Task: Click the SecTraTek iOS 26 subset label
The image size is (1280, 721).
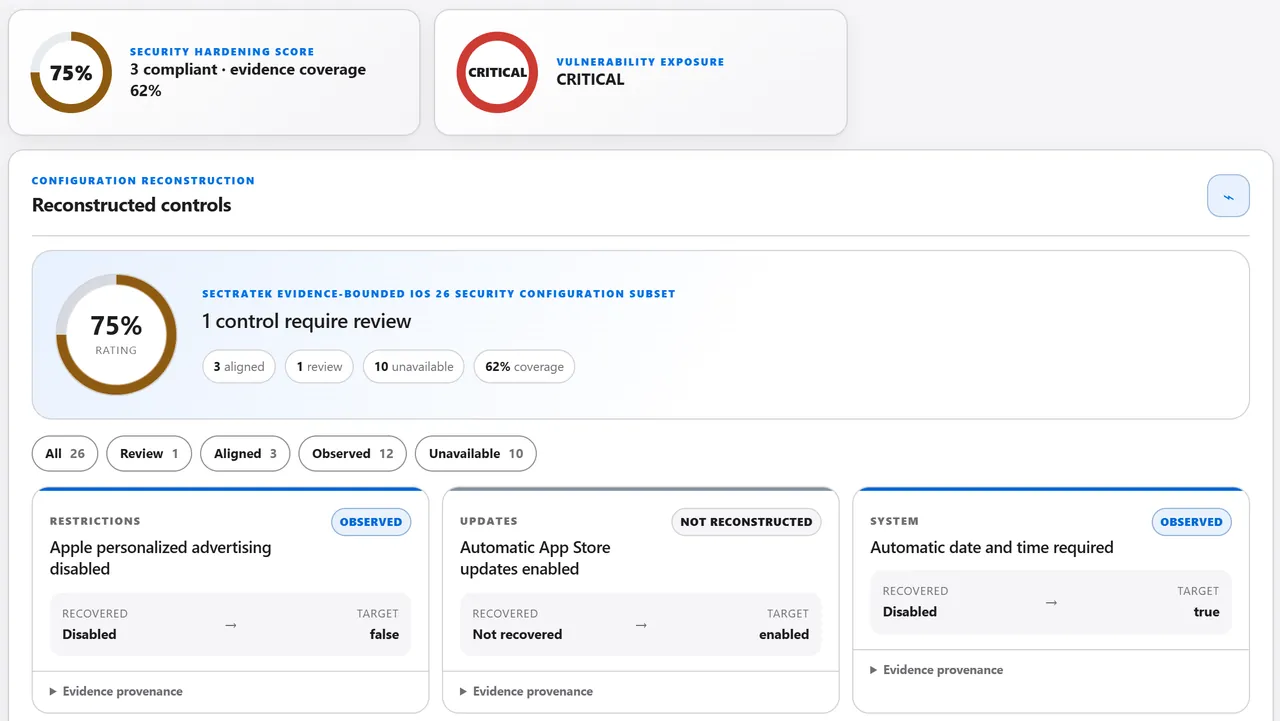Action: (x=439, y=294)
